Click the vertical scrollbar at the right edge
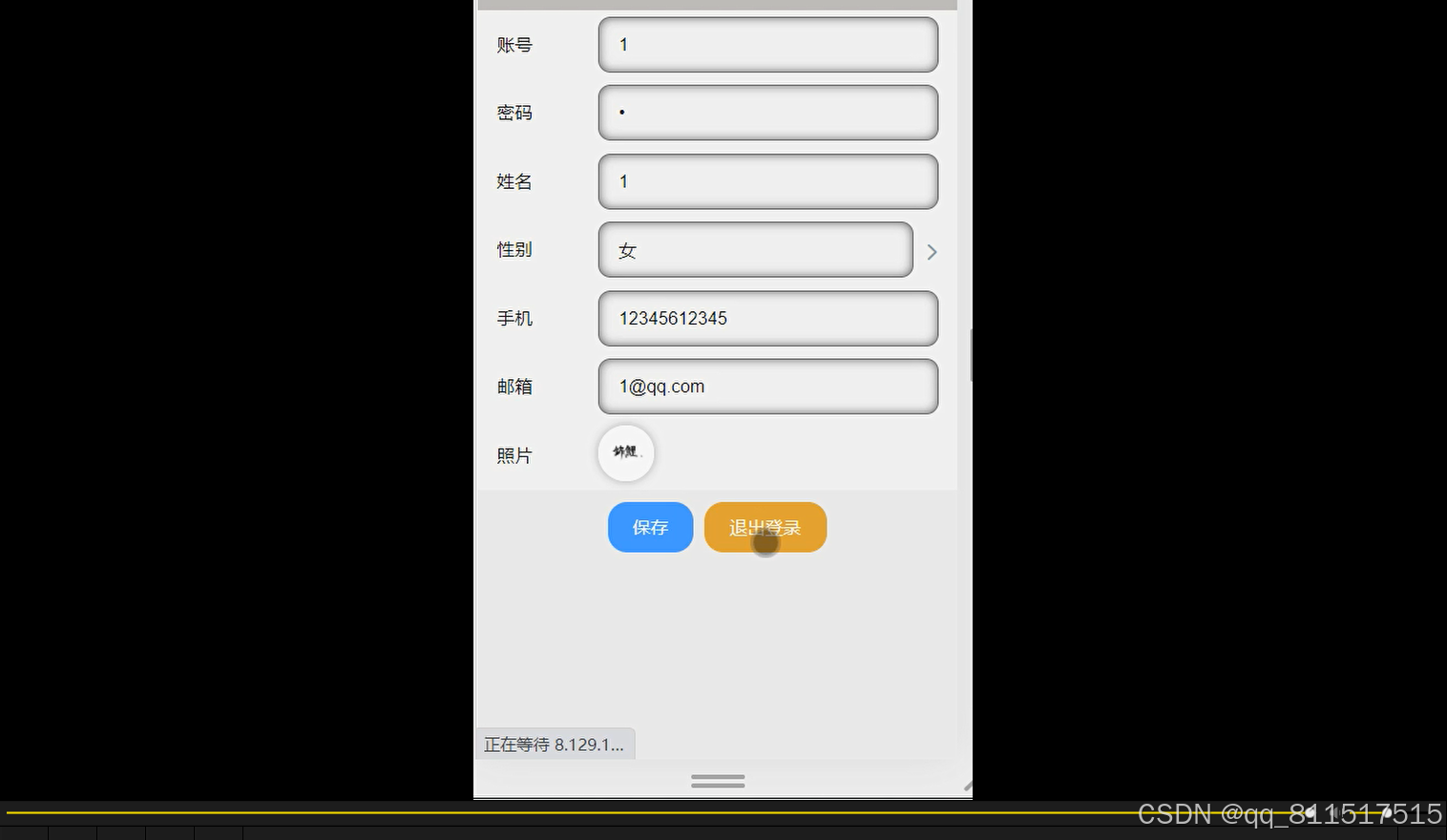Image resolution: width=1447 pixels, height=840 pixels. point(971,355)
